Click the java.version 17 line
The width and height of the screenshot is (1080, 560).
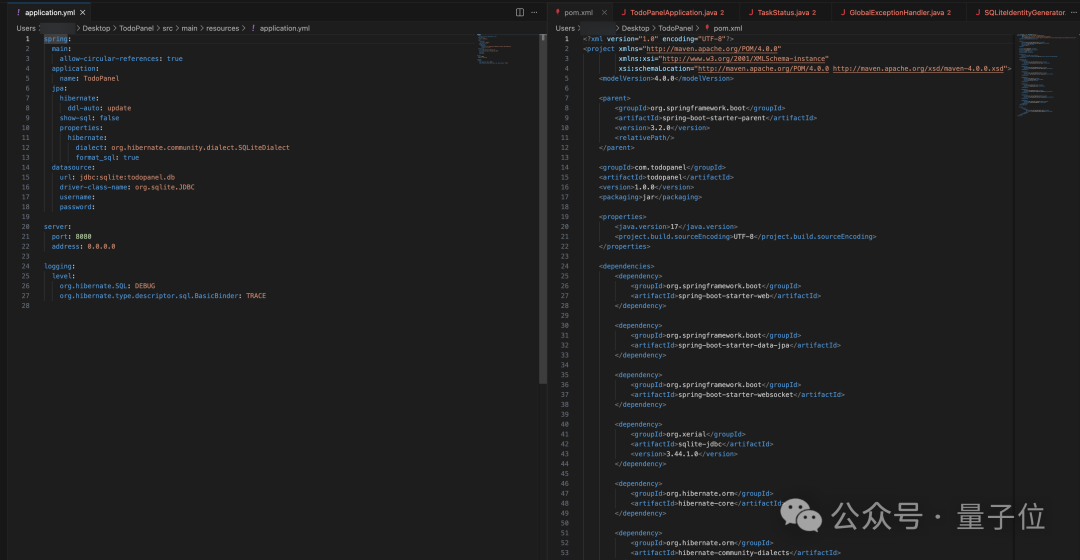pos(676,227)
